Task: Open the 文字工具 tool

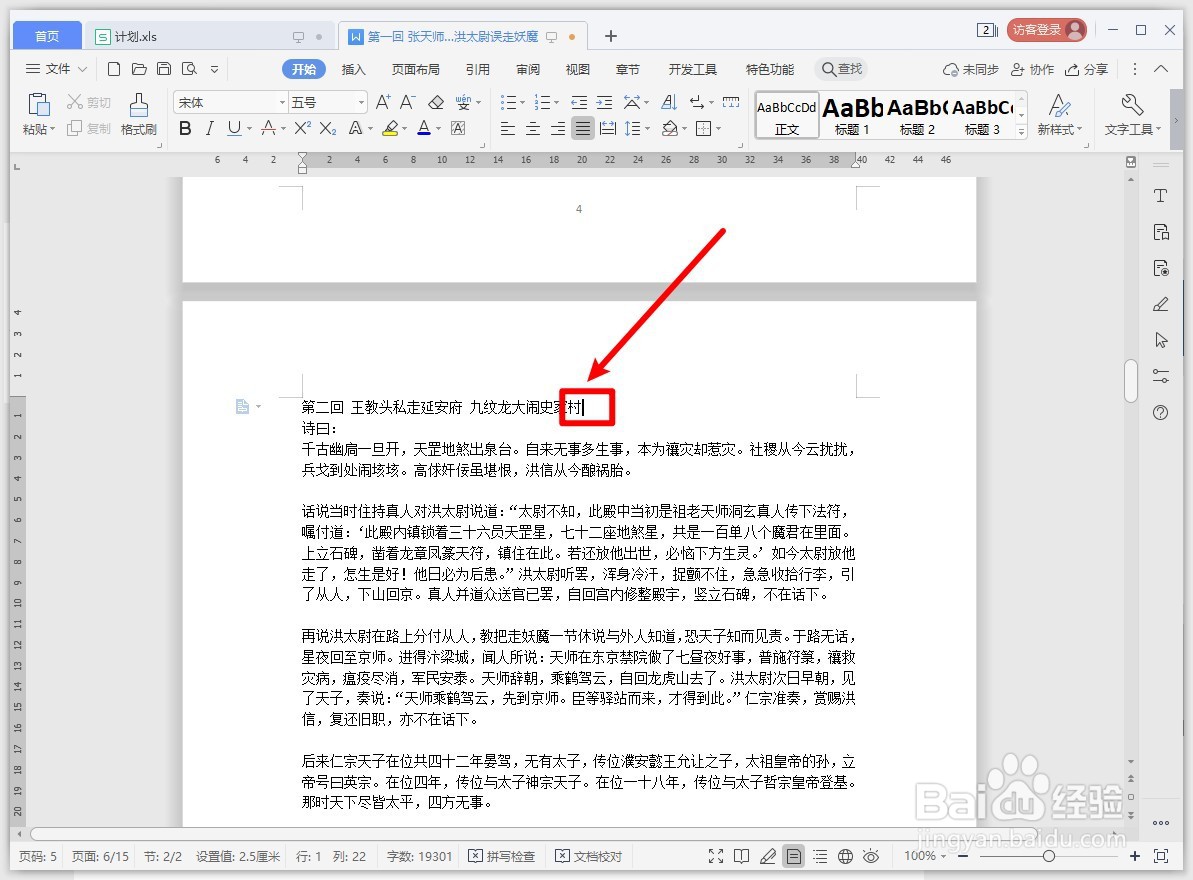Action: coord(1132,115)
